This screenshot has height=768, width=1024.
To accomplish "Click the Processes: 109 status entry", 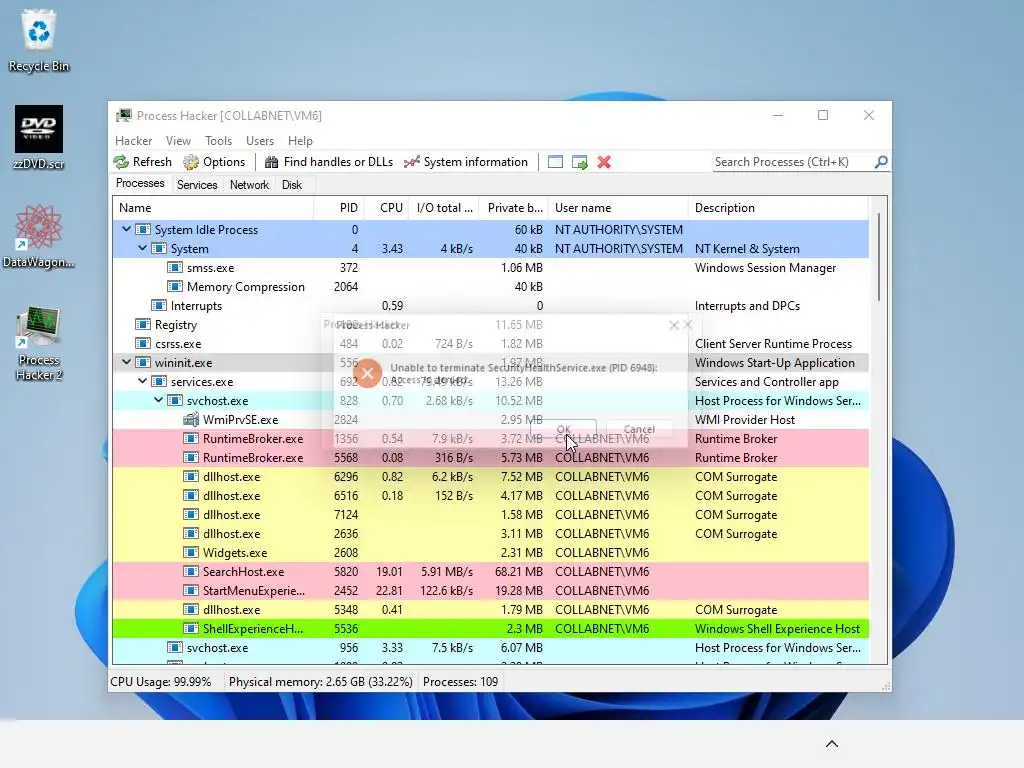I will click(460, 682).
